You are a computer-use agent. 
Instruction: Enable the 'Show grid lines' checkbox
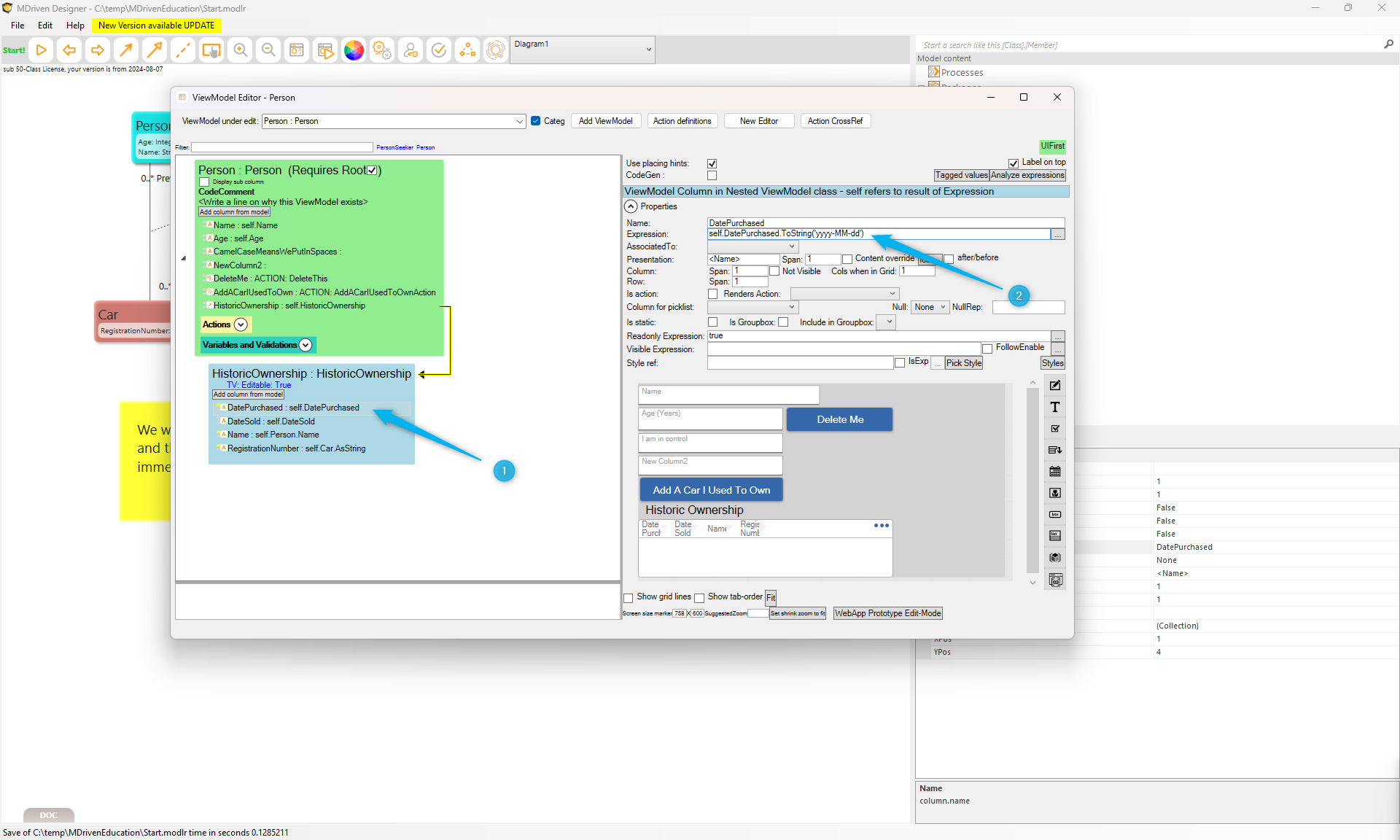[x=629, y=598]
